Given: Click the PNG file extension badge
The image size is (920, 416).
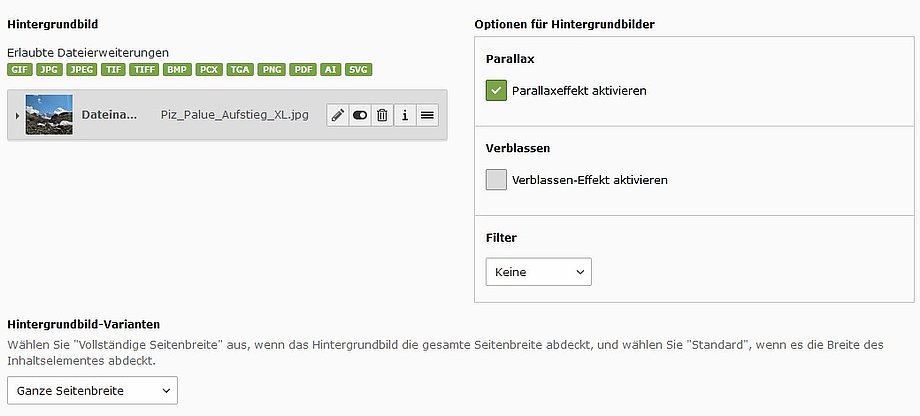Looking at the screenshot, I should click(x=271, y=70).
